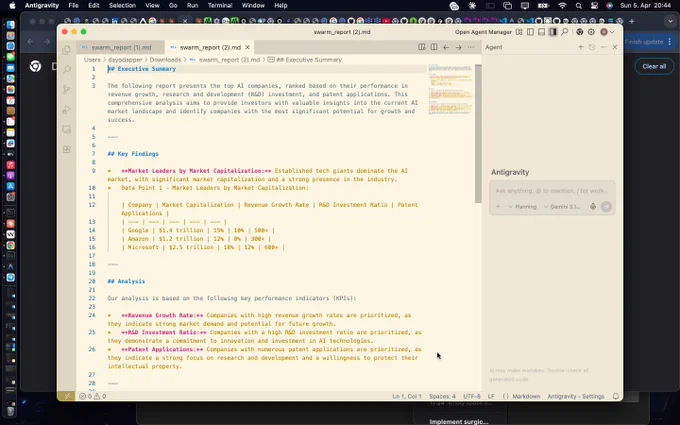Navigate forward with the editor right arrow
The width and height of the screenshot is (680, 425).
pyautogui.click(x=458, y=47)
